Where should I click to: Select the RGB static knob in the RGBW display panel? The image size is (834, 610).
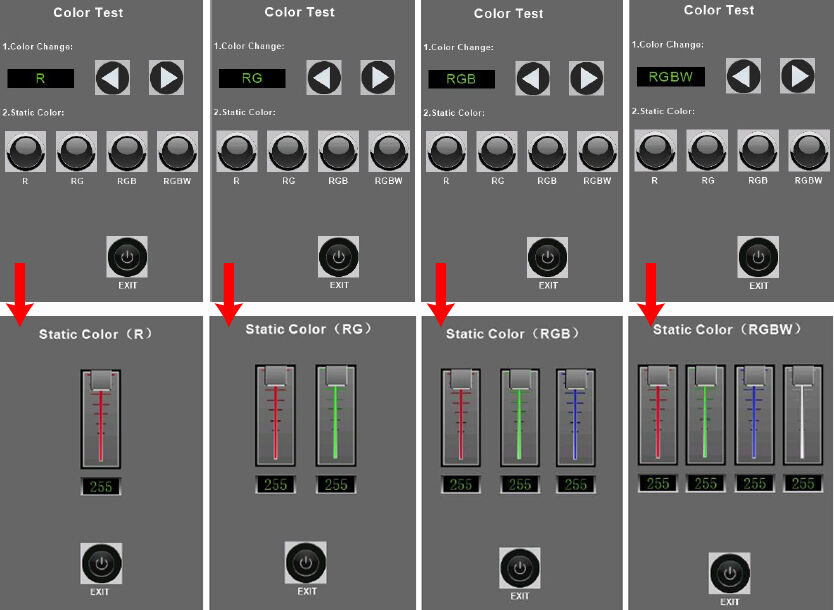coord(758,151)
